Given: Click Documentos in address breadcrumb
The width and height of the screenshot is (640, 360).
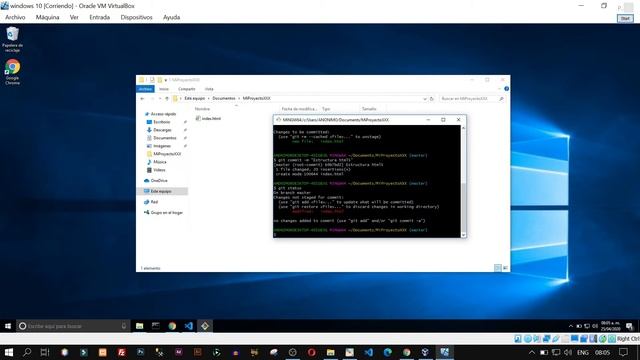Looking at the screenshot, I should (224, 98).
